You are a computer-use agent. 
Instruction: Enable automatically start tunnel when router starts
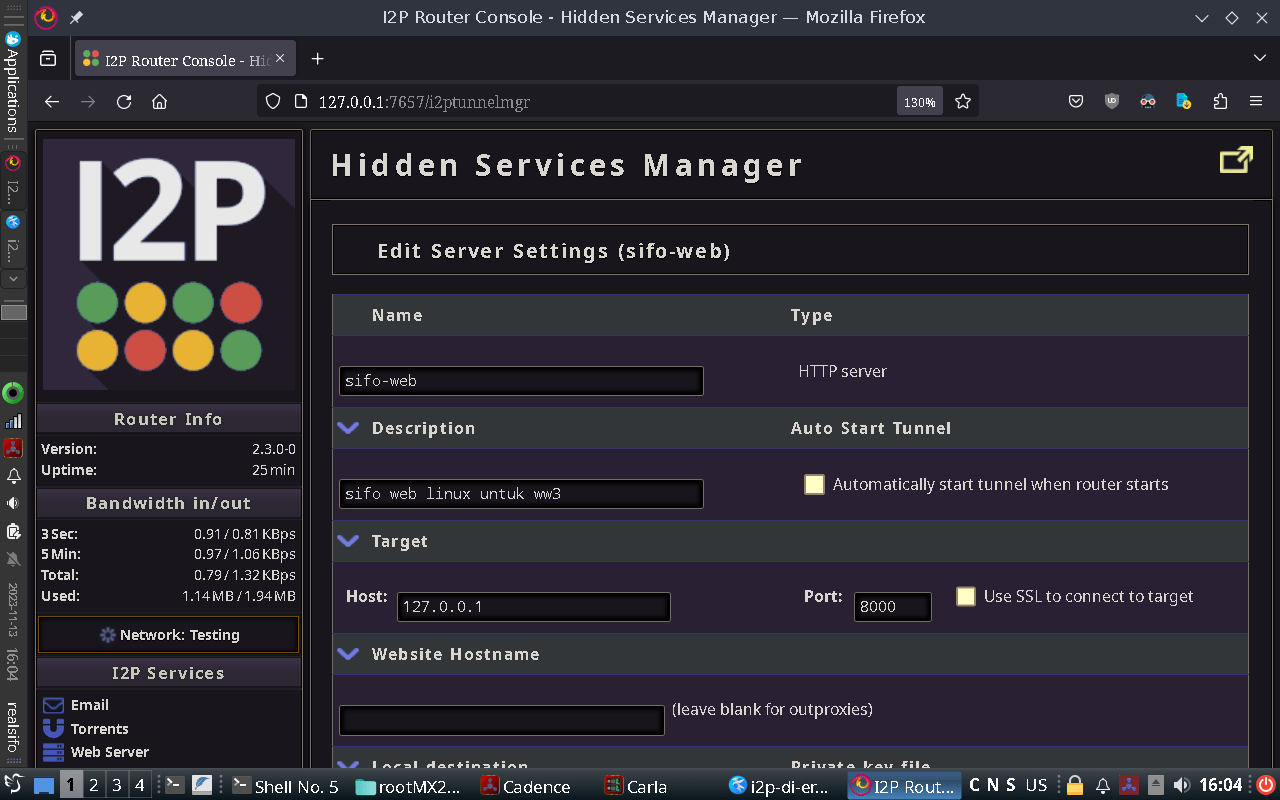point(815,484)
